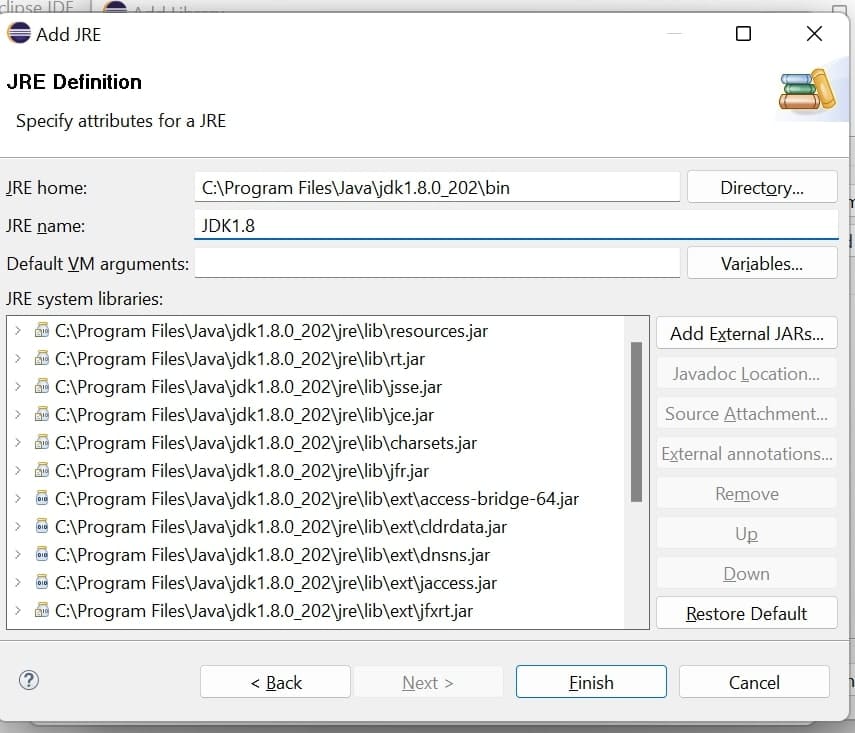Click the jar icon beside rt.jar
This screenshot has width=855, height=733.
[42, 358]
